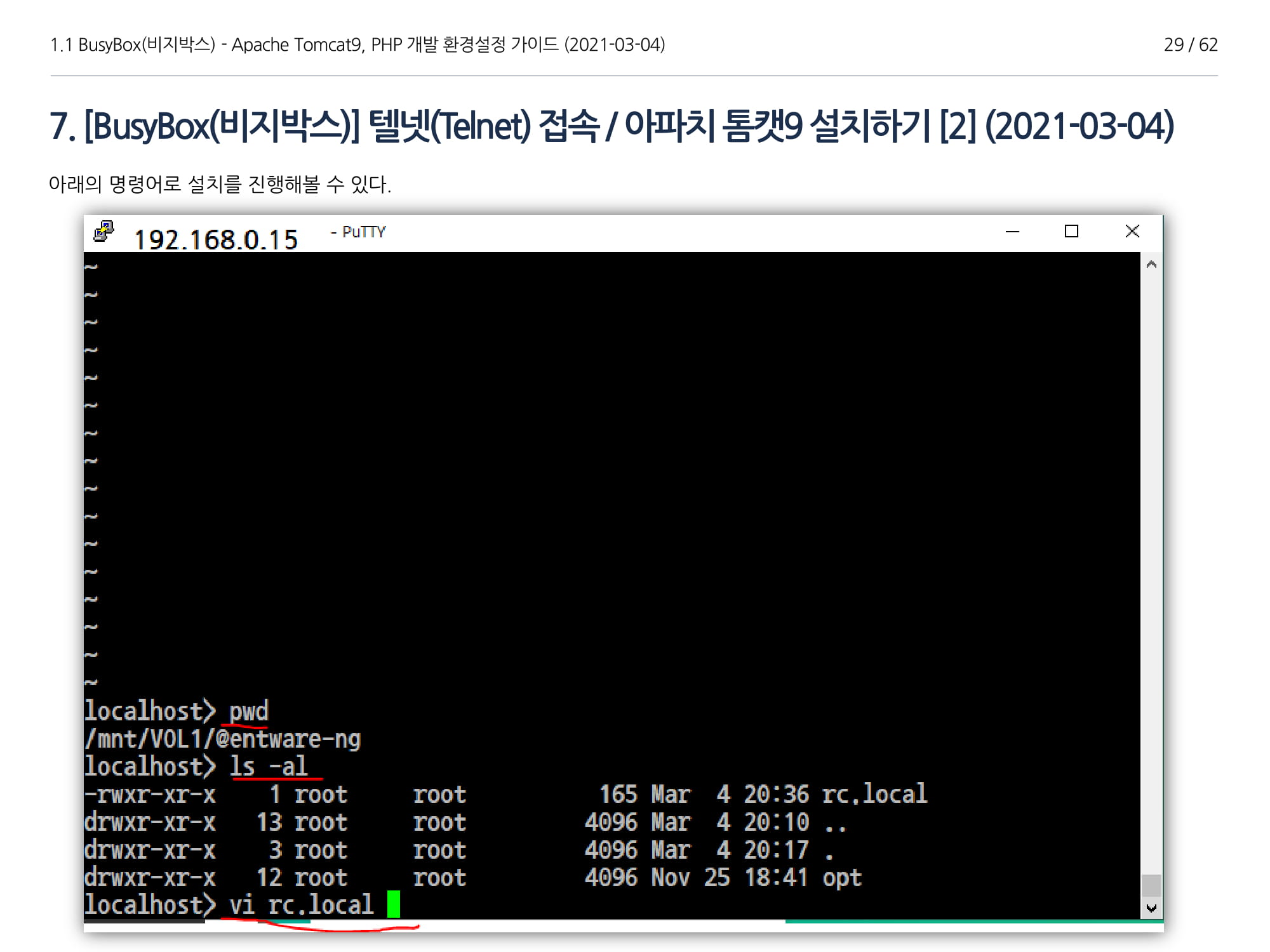The image size is (1270, 952).
Task: Click the ls -al command text
Action: (x=269, y=766)
